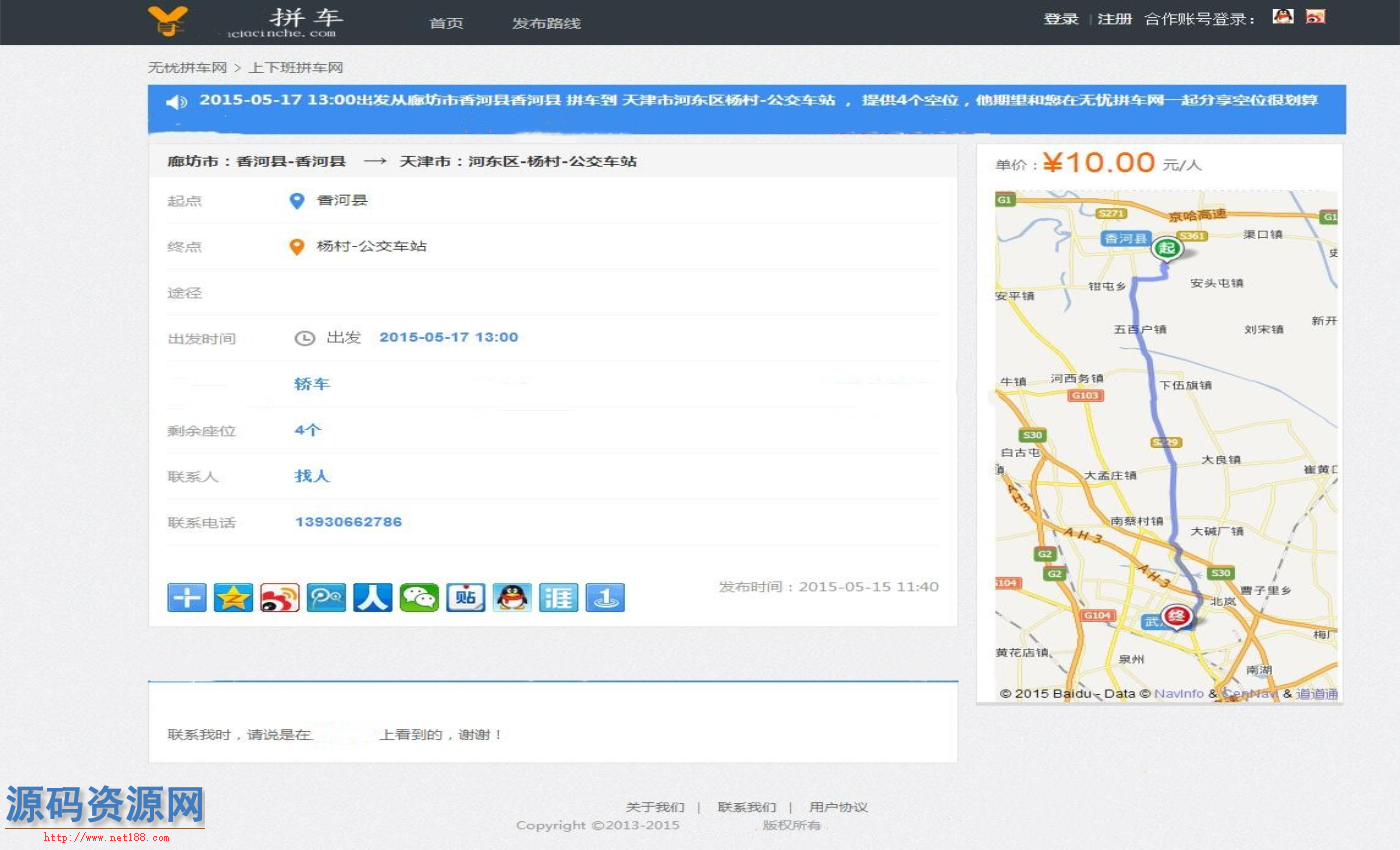Viewport: 1400px width, 850px height.
Task: Open more share options with the plus icon
Action: (x=186, y=597)
